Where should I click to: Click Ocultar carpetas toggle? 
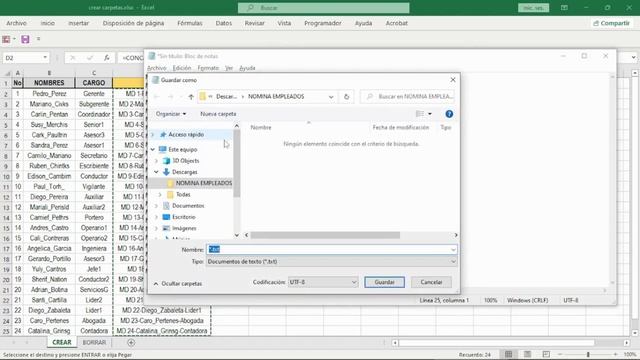point(178,283)
